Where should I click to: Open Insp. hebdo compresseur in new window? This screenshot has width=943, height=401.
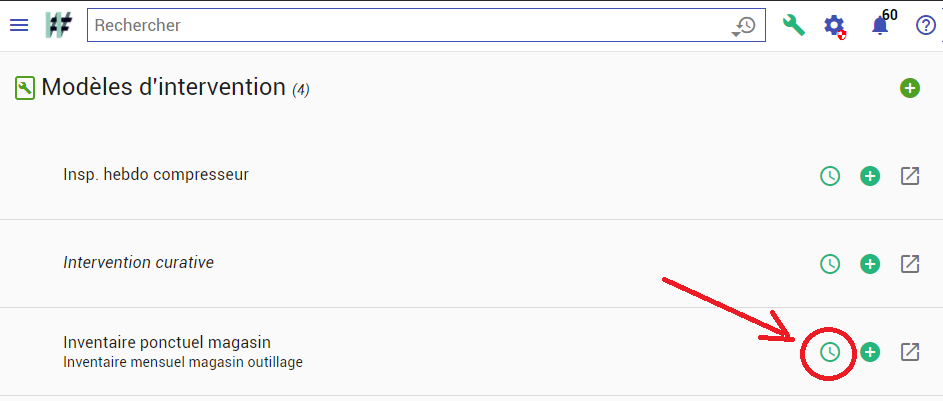(910, 176)
